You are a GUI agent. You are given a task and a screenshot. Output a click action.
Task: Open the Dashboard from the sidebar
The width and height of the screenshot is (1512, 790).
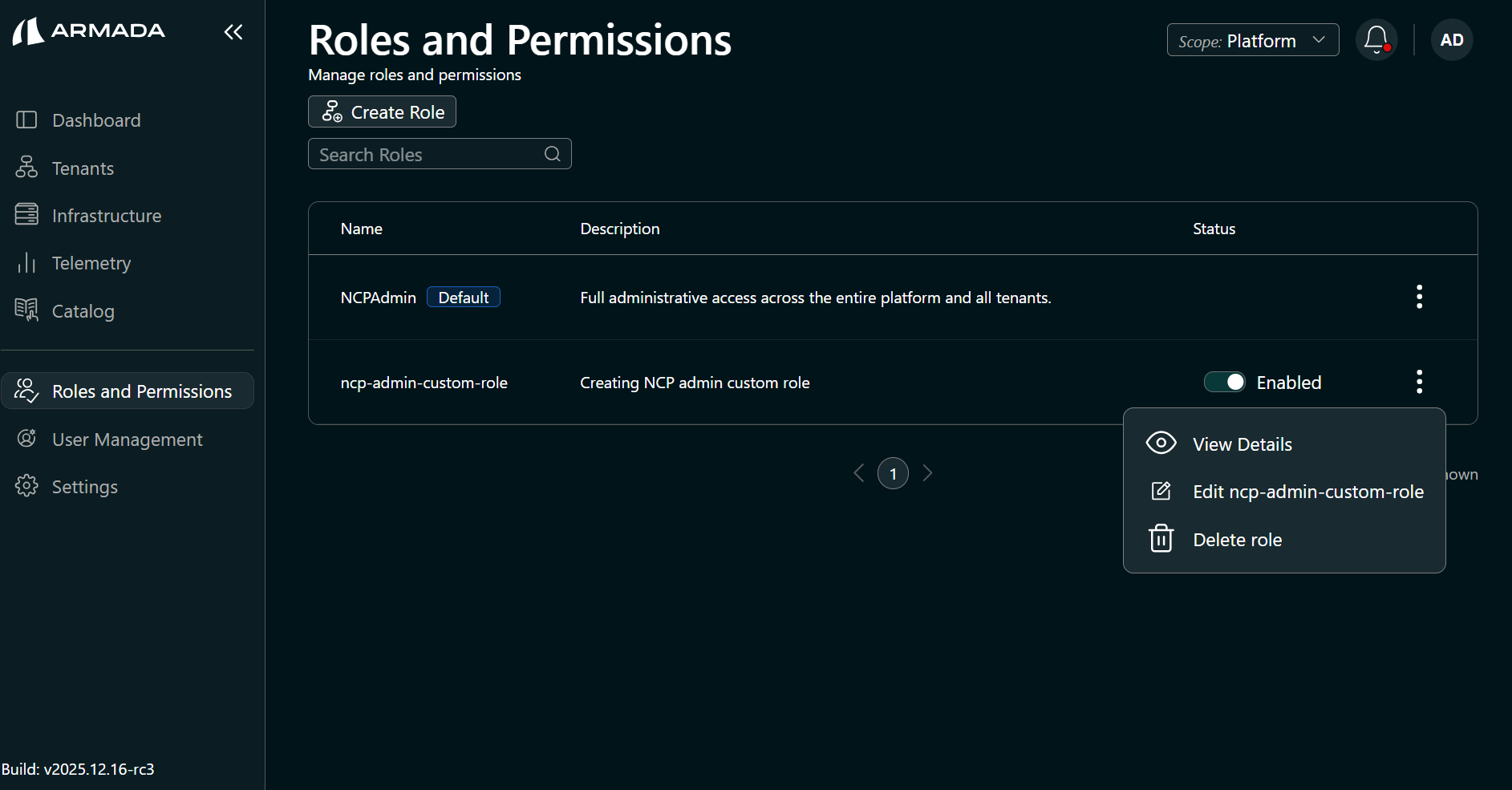(95, 120)
